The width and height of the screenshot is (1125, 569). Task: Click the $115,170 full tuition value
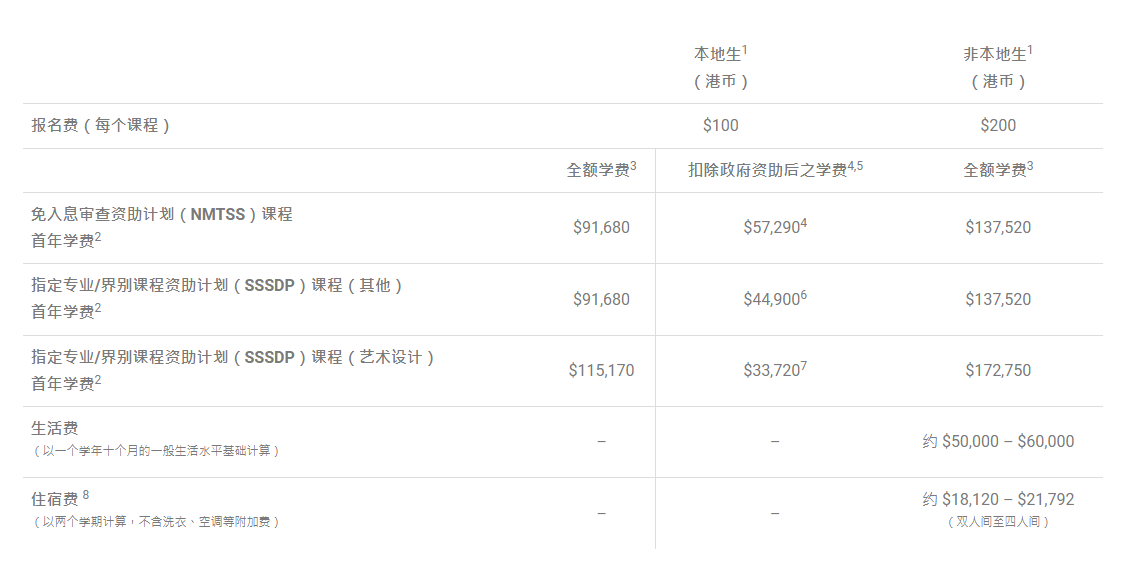[x=601, y=370]
